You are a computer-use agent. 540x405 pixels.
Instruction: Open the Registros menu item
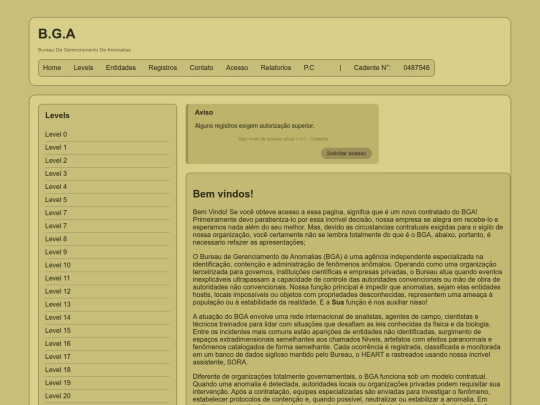tap(163, 68)
